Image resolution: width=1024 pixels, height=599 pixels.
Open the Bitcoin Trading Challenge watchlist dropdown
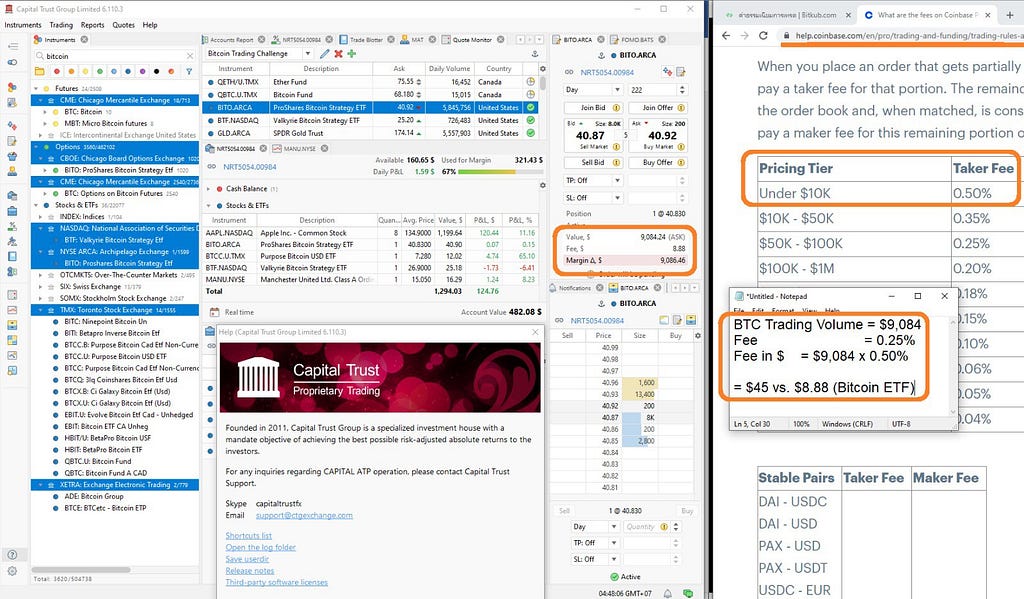(308, 54)
